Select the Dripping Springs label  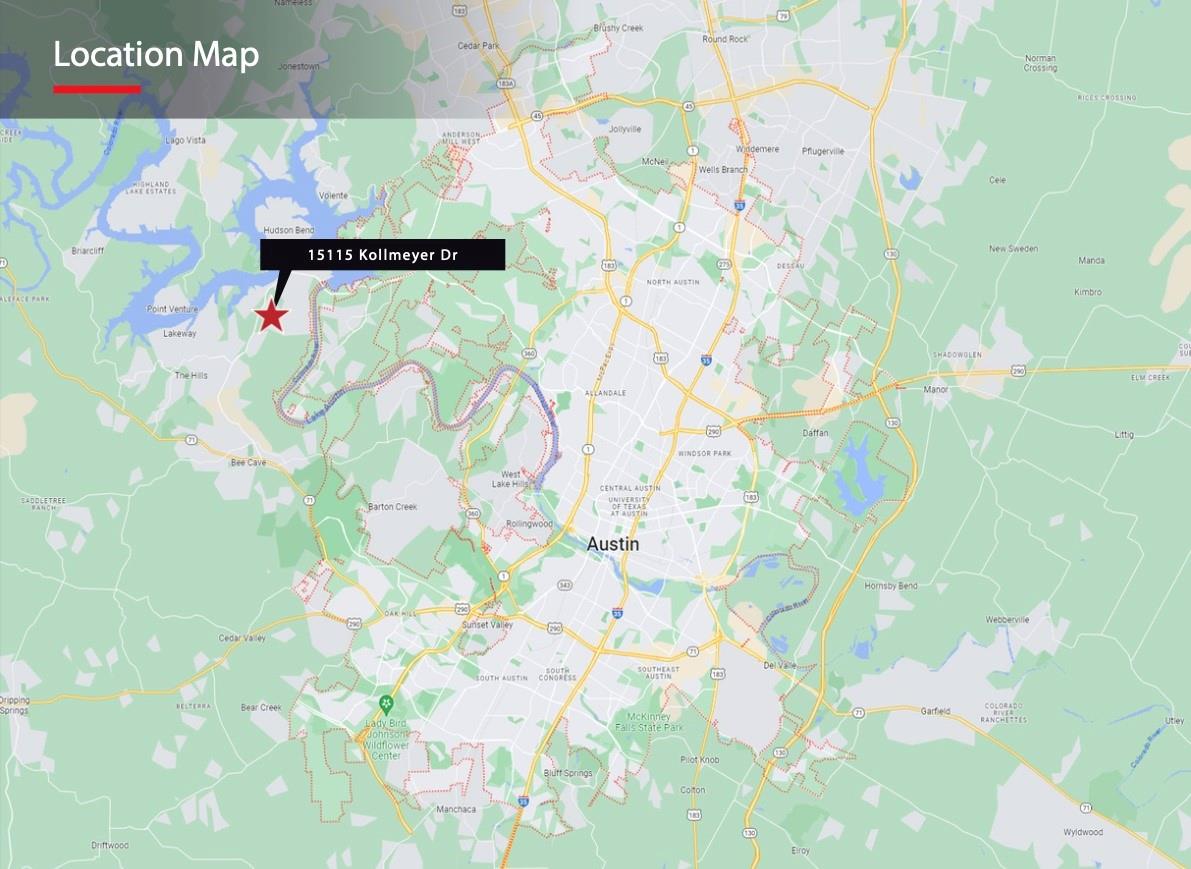coord(14,705)
